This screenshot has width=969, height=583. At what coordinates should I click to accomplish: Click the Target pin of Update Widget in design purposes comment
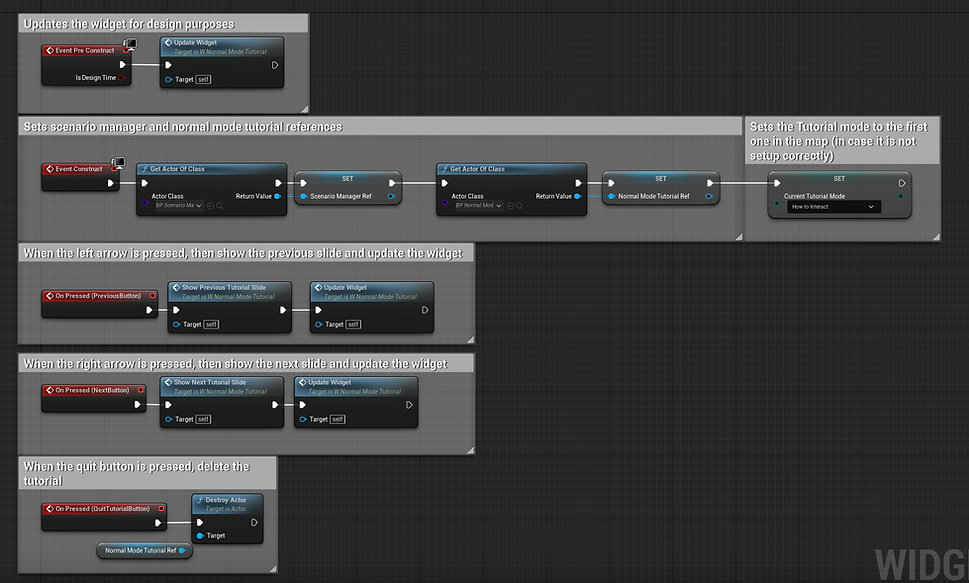[169, 79]
